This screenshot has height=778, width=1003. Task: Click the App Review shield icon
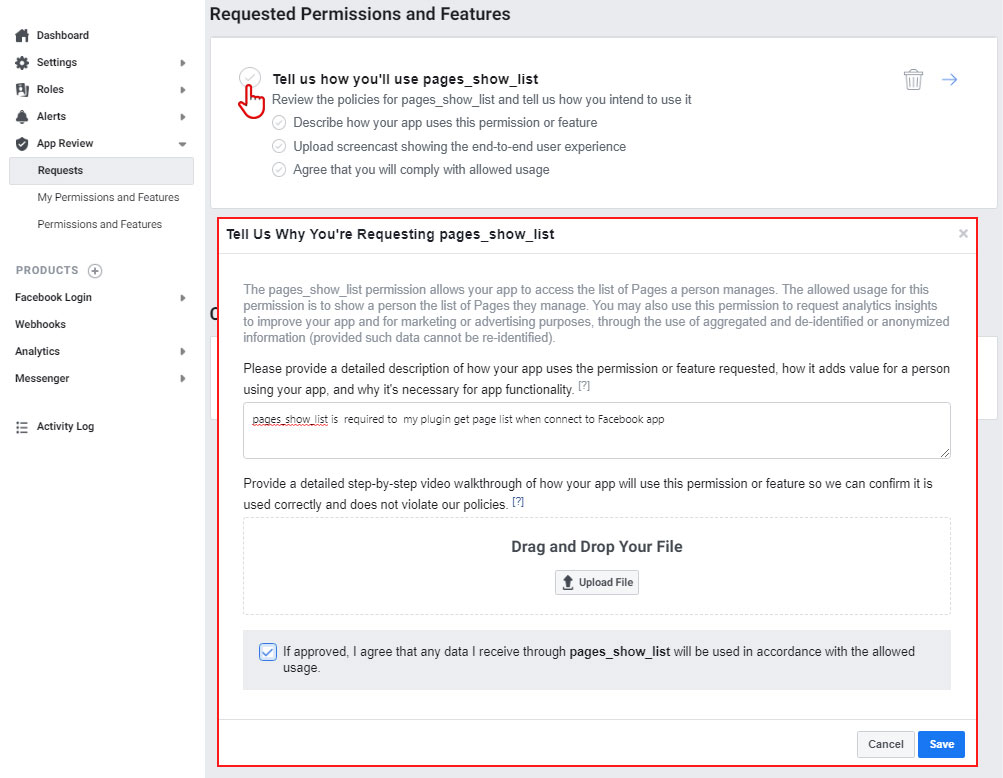point(22,143)
